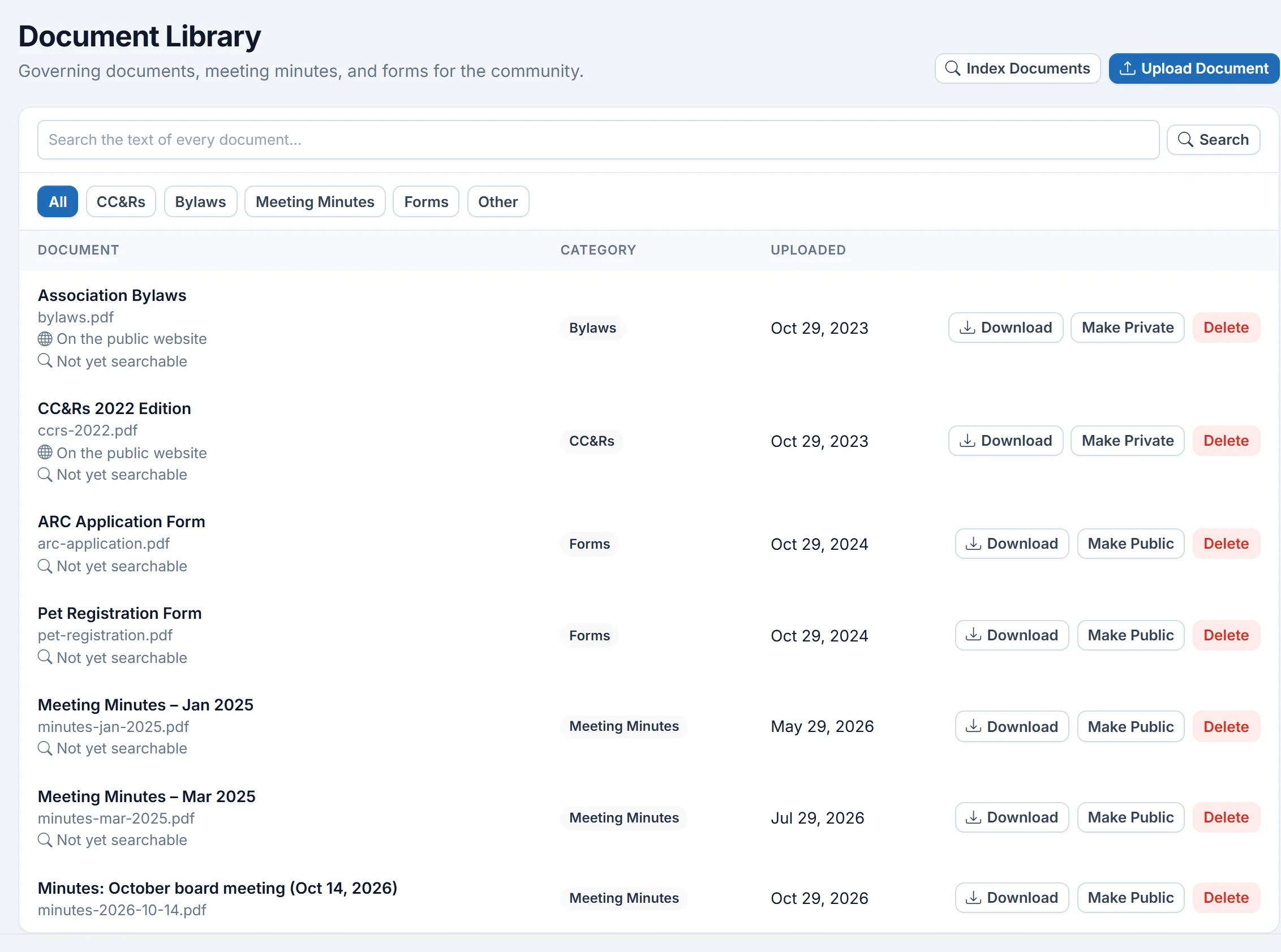The image size is (1281, 952).
Task: Delete the ARC Application Form
Action: pyautogui.click(x=1226, y=544)
